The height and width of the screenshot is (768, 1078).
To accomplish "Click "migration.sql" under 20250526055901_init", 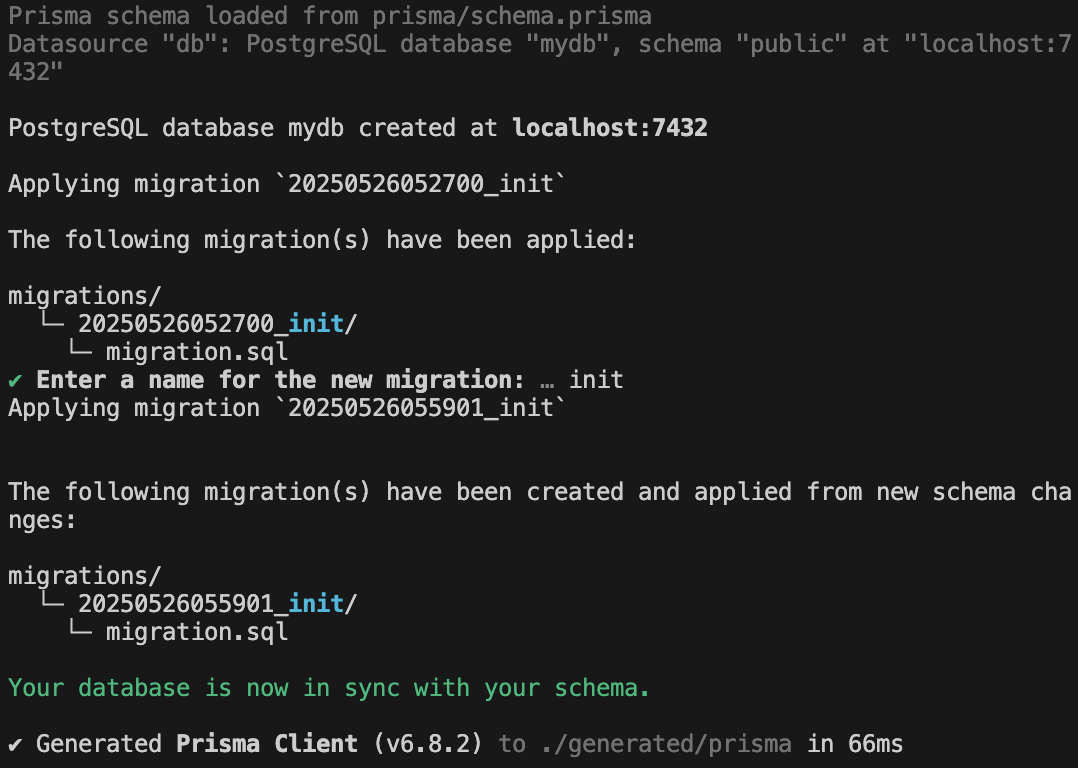I will pyautogui.click(x=197, y=632).
